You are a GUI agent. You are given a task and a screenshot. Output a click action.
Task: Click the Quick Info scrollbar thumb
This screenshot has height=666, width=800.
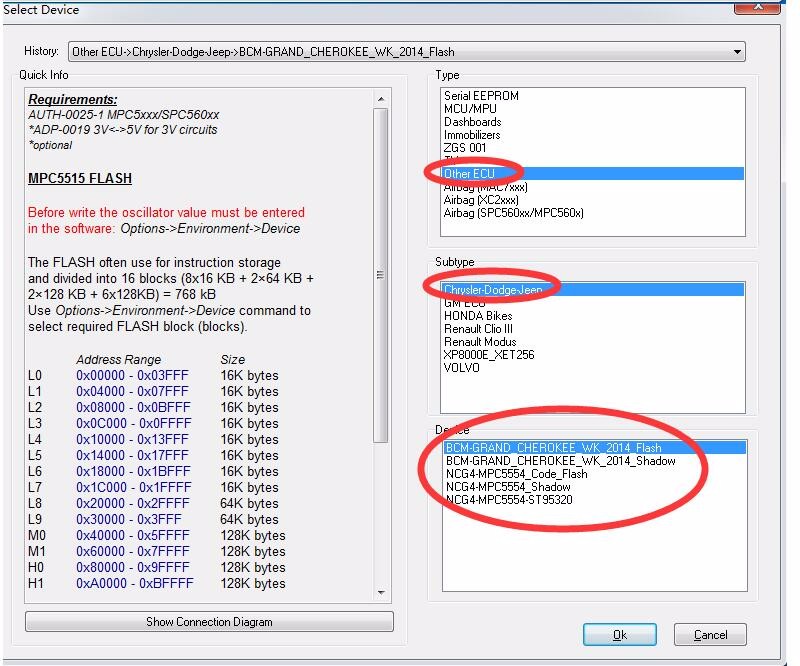click(x=381, y=275)
